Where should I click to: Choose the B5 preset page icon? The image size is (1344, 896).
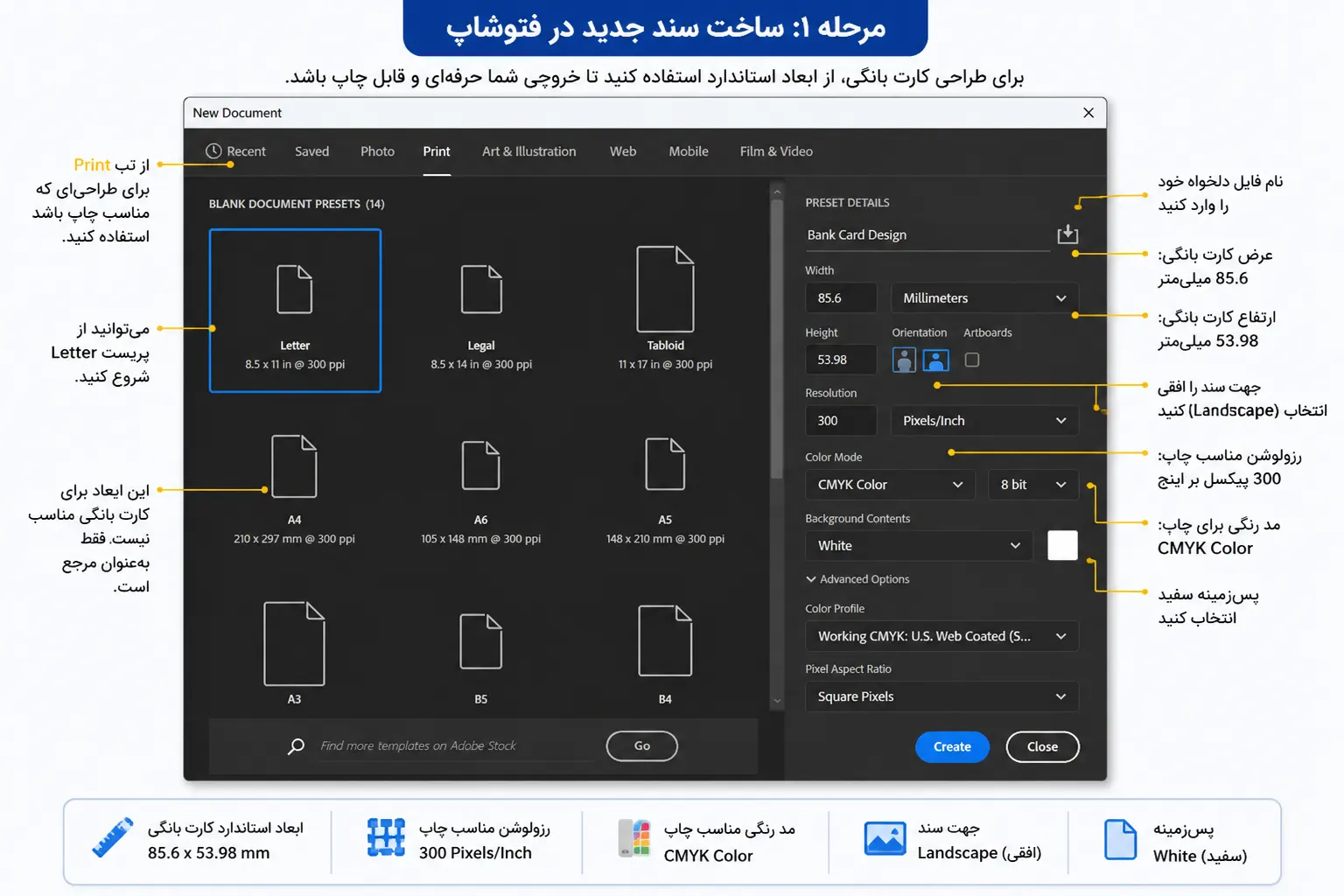pos(481,641)
